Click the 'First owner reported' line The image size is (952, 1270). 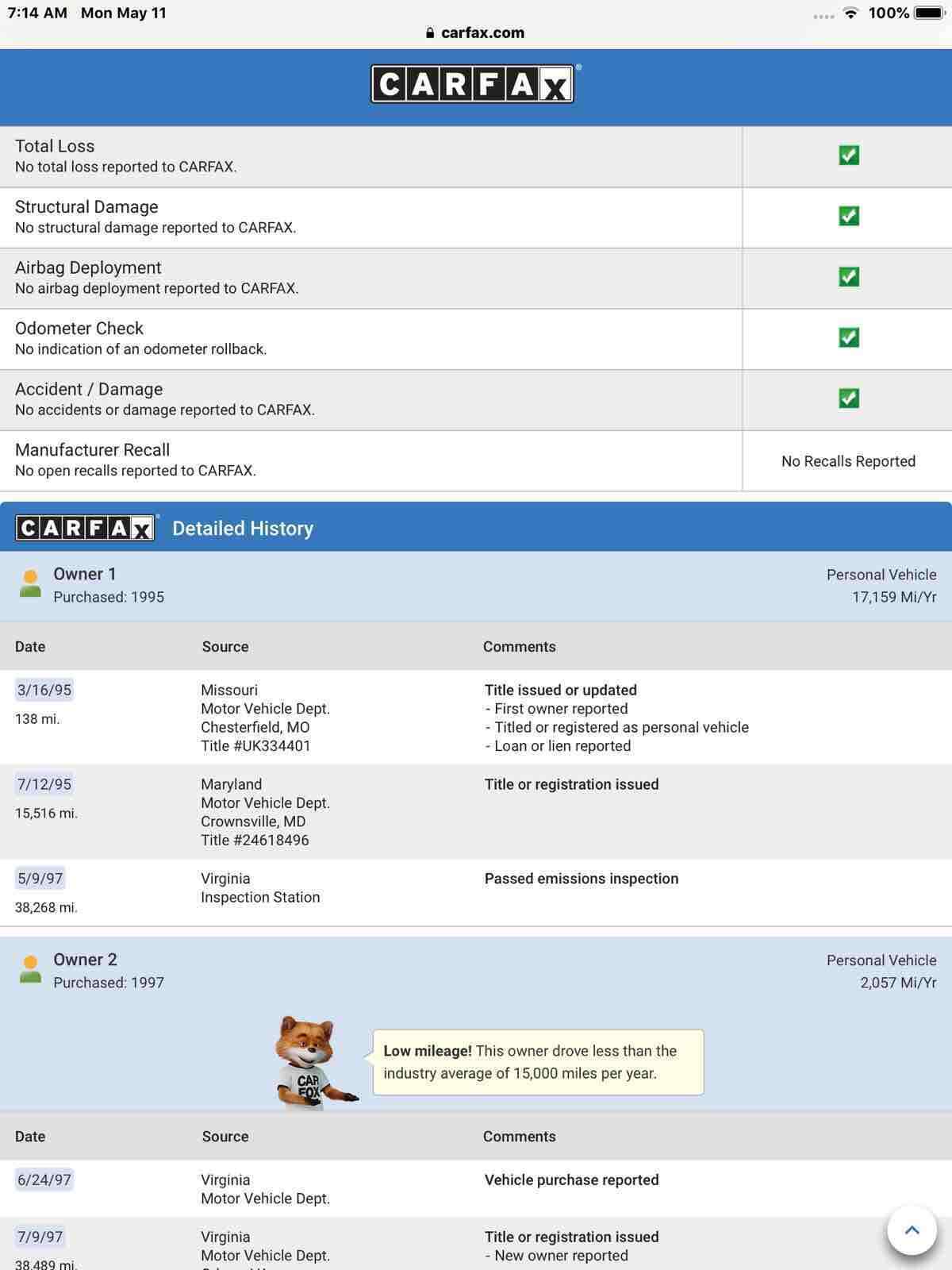(556, 709)
